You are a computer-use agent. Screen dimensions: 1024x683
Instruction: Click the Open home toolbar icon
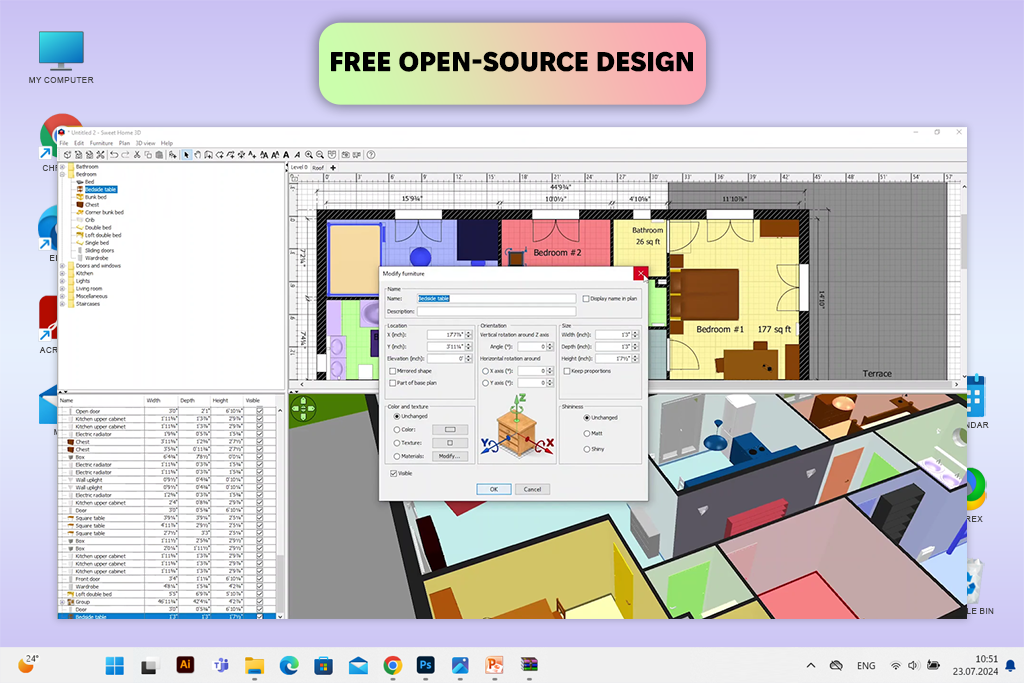click(78, 155)
